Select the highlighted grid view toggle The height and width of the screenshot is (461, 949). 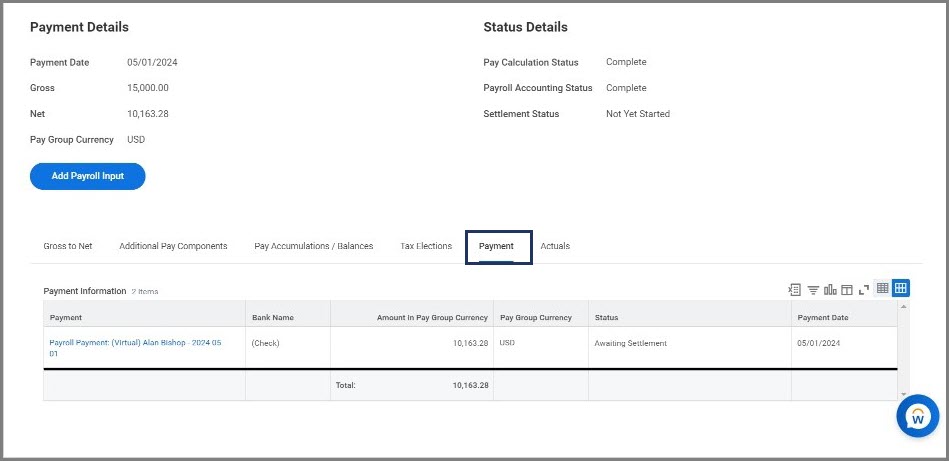900,289
